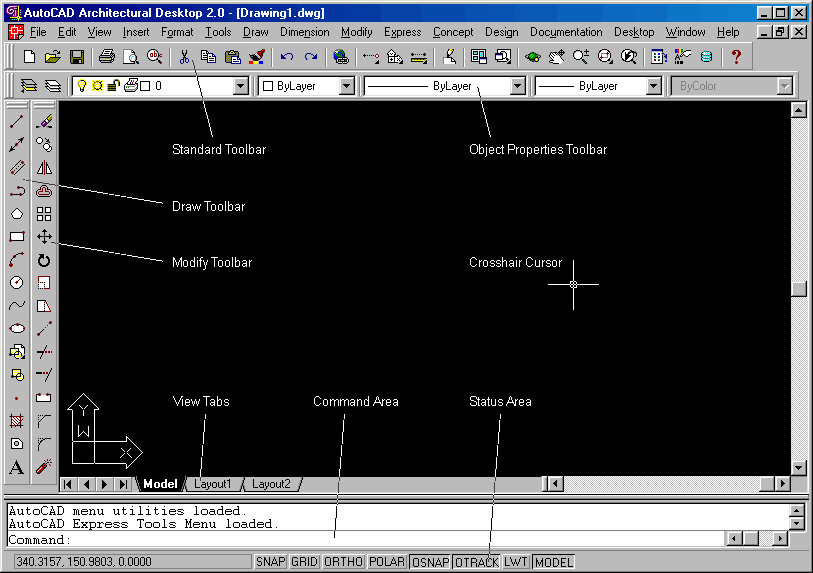Select the Move tool in Modify toolbar
This screenshot has height=573, width=813.
click(44, 236)
